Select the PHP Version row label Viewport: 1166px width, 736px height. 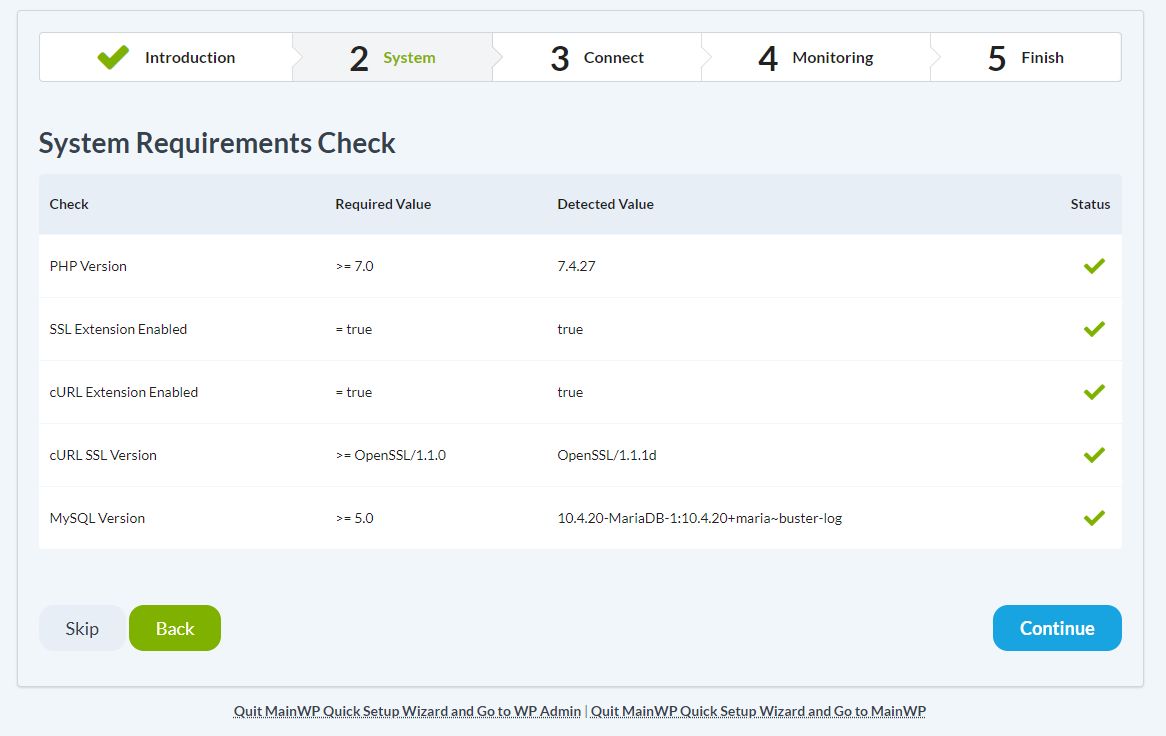(x=88, y=266)
